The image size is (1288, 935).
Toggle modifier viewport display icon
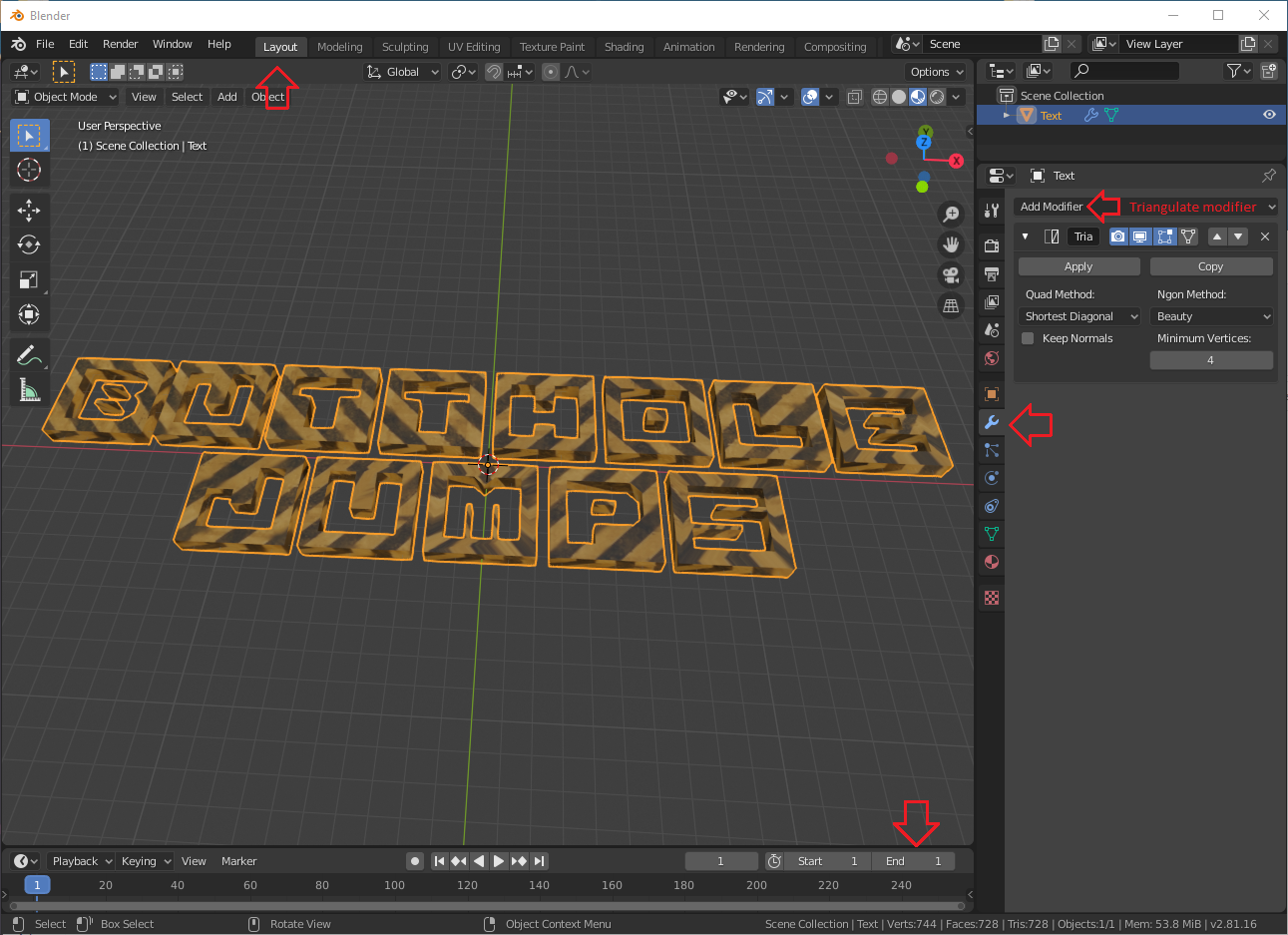[1140, 236]
